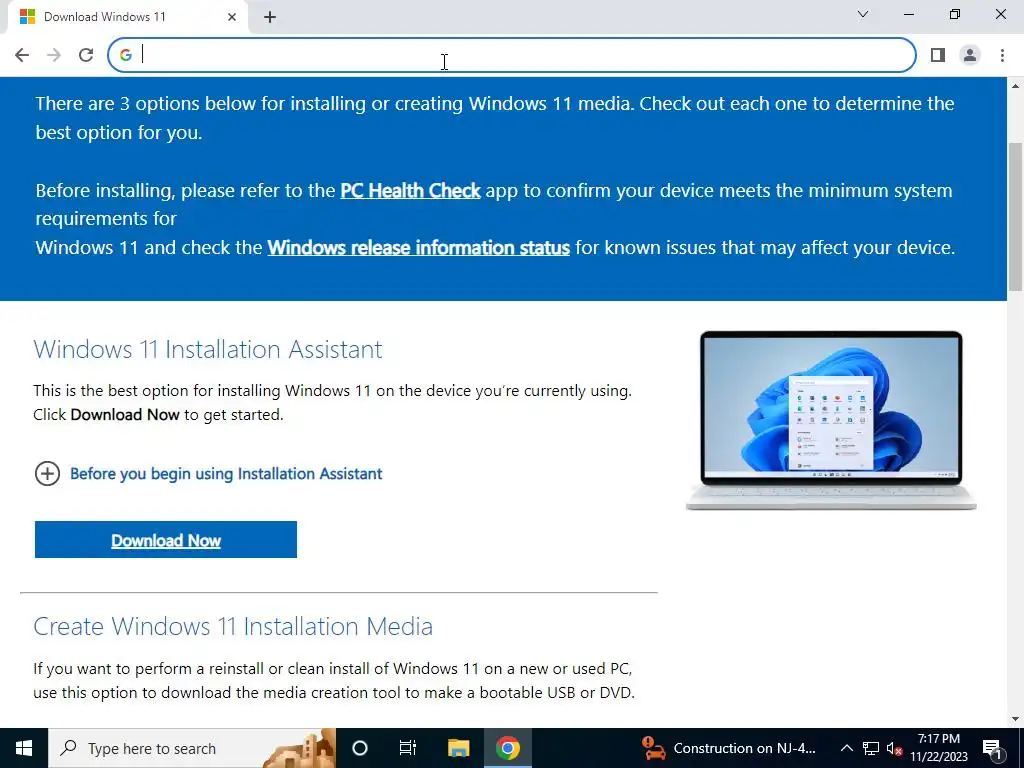Expand Before you begin using Installation Assistant
This screenshot has height=768, width=1024.
(47, 473)
